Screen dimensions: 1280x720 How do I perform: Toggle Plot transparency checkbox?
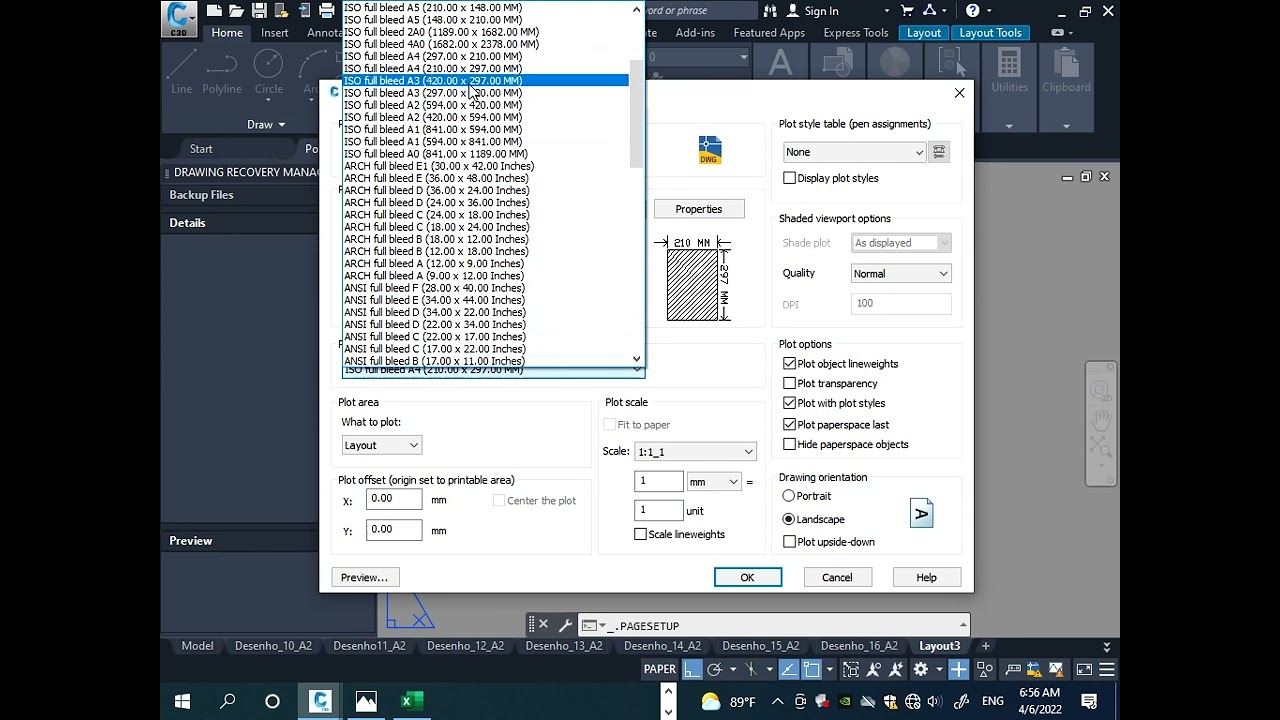(x=790, y=384)
